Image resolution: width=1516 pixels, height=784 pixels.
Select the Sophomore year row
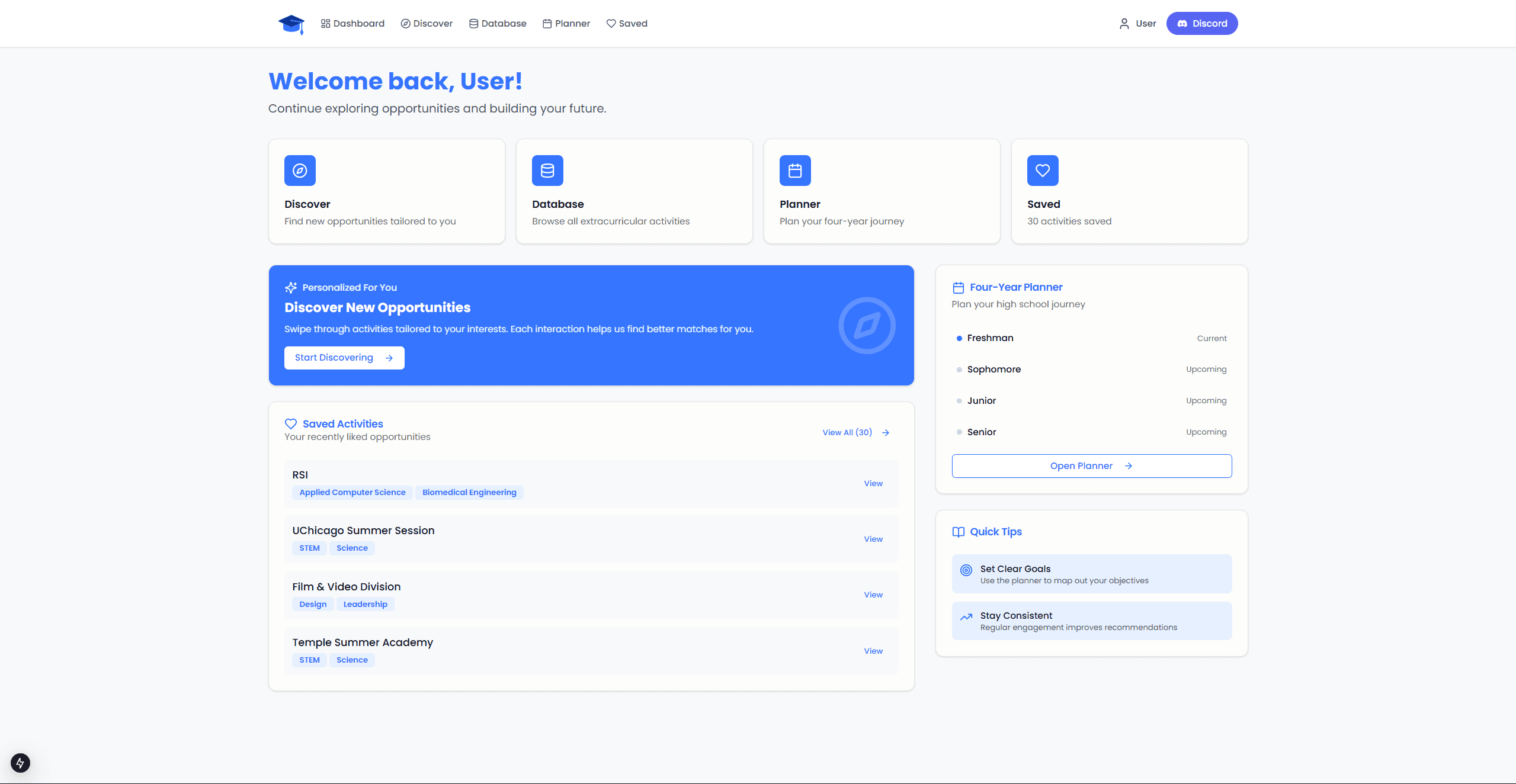(x=1091, y=369)
